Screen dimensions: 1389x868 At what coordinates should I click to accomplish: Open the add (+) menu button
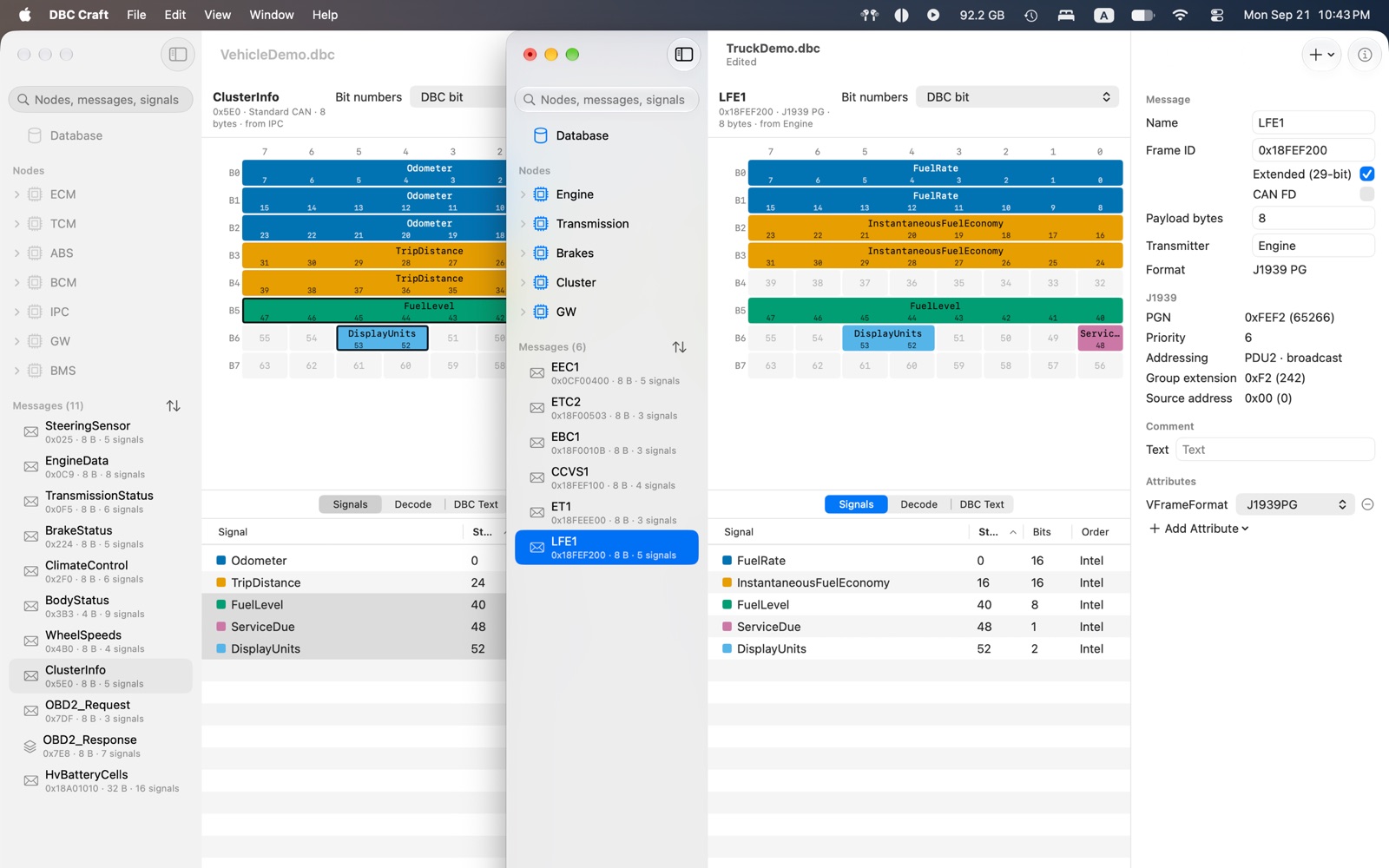coord(1321,55)
